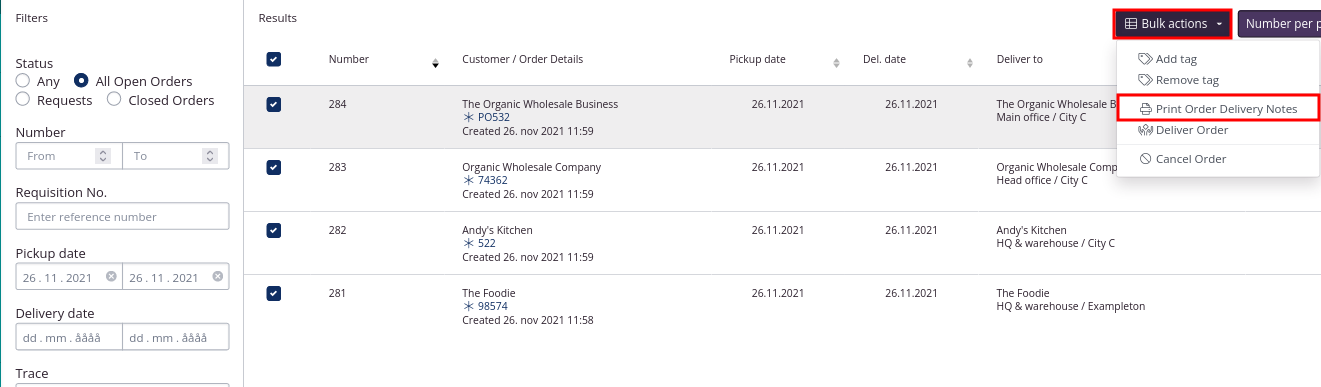Screen dimensions: 1321x387
Task: Clear the Pickup date start value
Action: pos(111,277)
